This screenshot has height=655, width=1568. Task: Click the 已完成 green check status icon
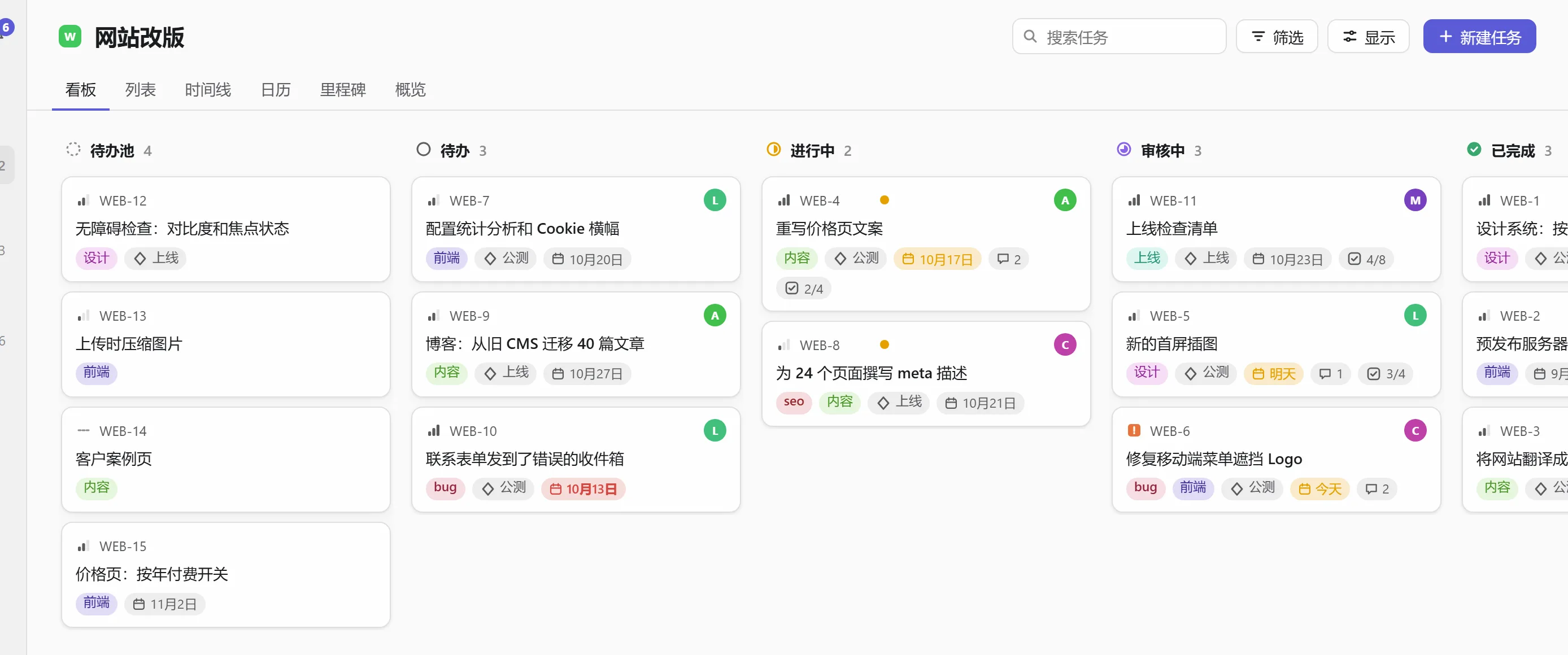pos(1474,149)
